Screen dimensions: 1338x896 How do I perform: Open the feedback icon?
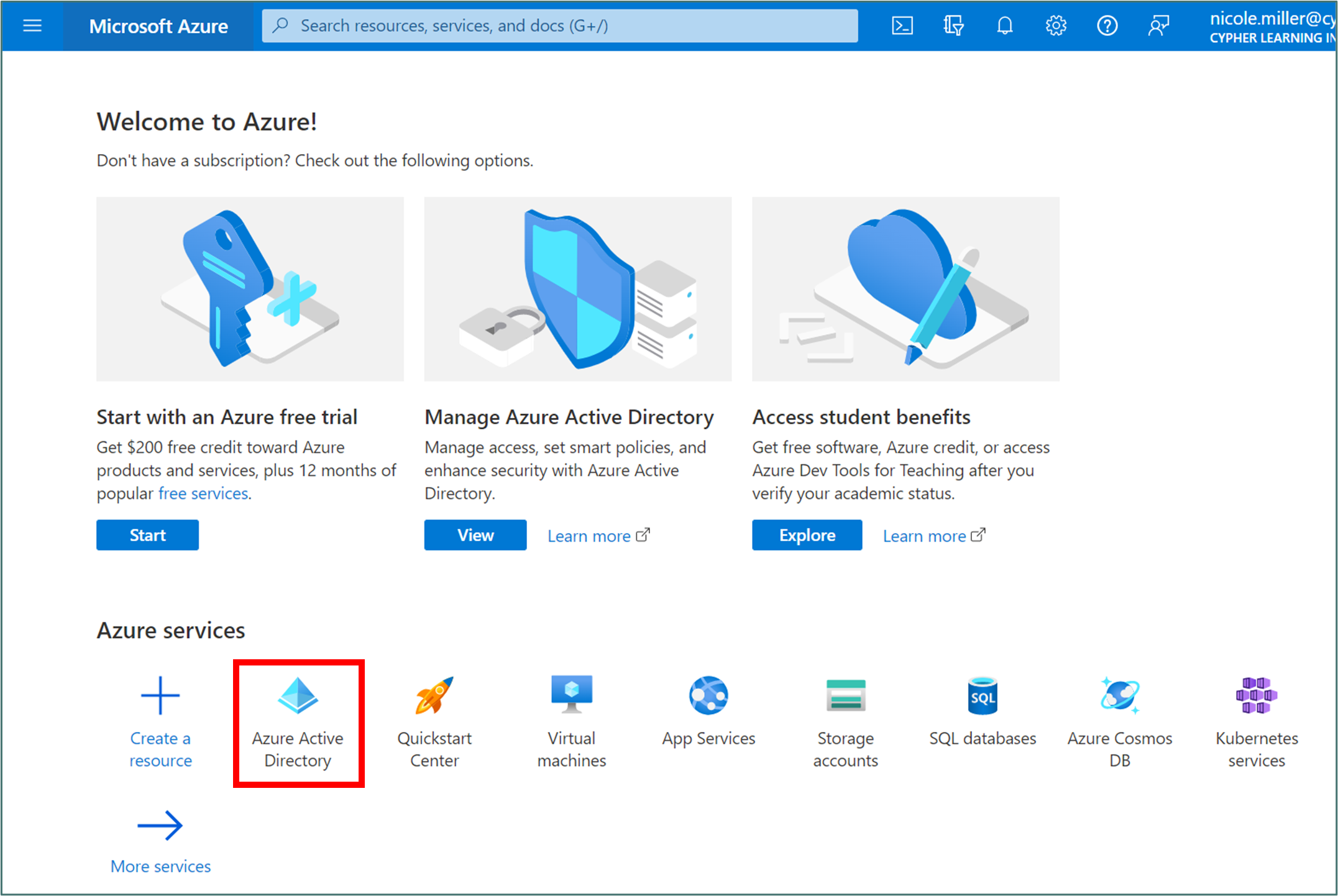1158,25
